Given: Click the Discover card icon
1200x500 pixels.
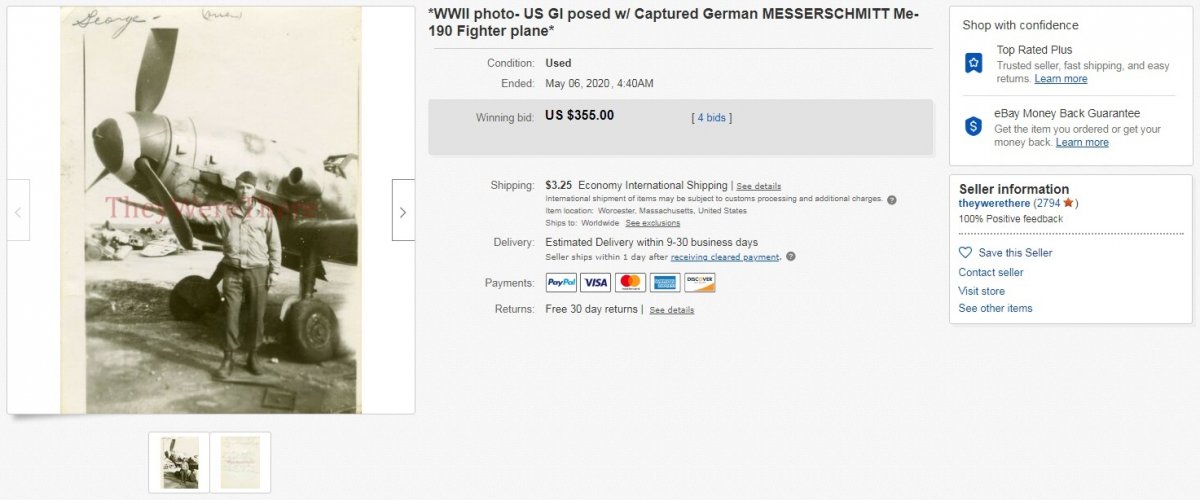Looking at the screenshot, I should (x=700, y=283).
